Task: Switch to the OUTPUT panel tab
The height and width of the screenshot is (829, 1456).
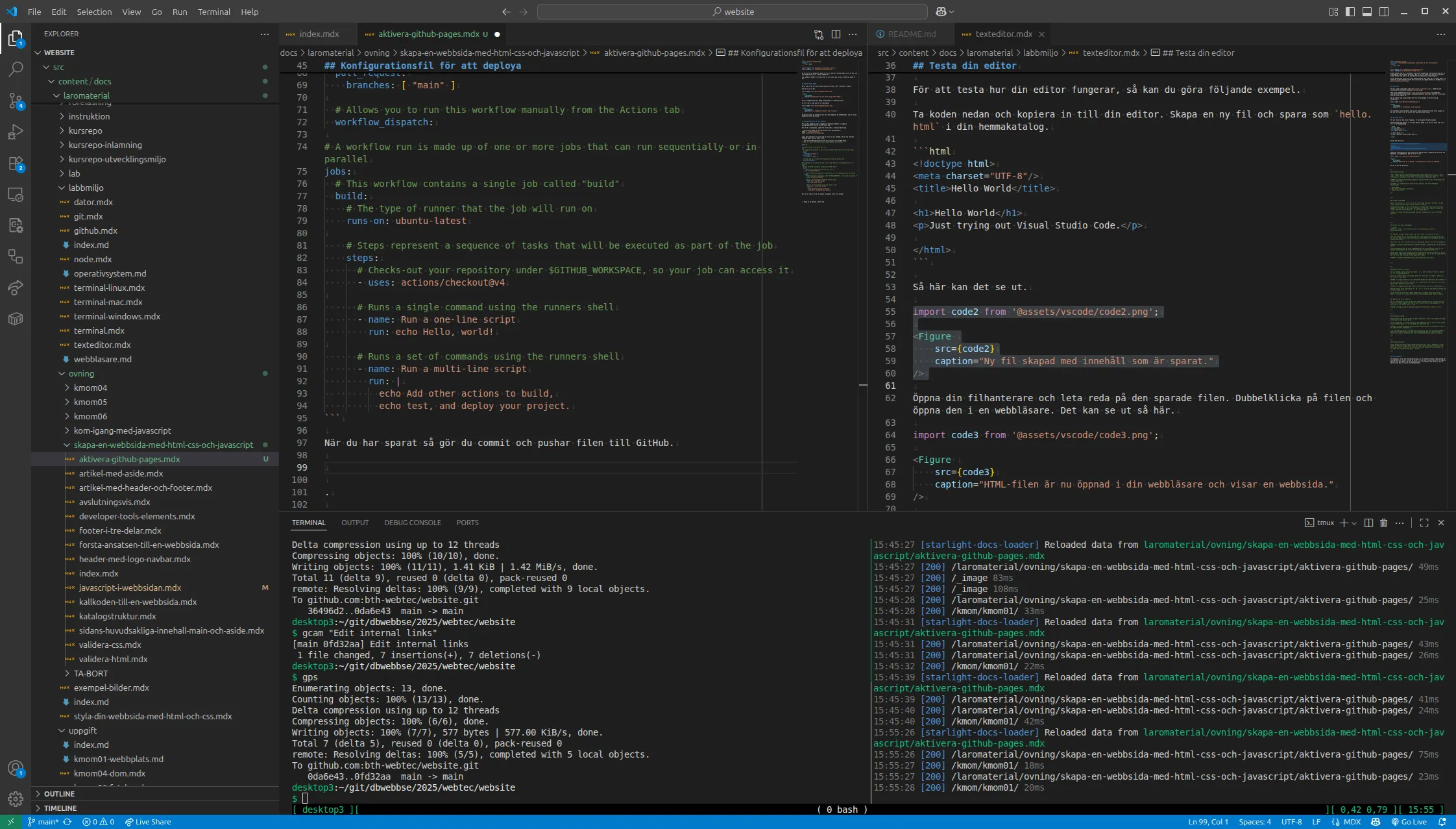Action: (355, 523)
